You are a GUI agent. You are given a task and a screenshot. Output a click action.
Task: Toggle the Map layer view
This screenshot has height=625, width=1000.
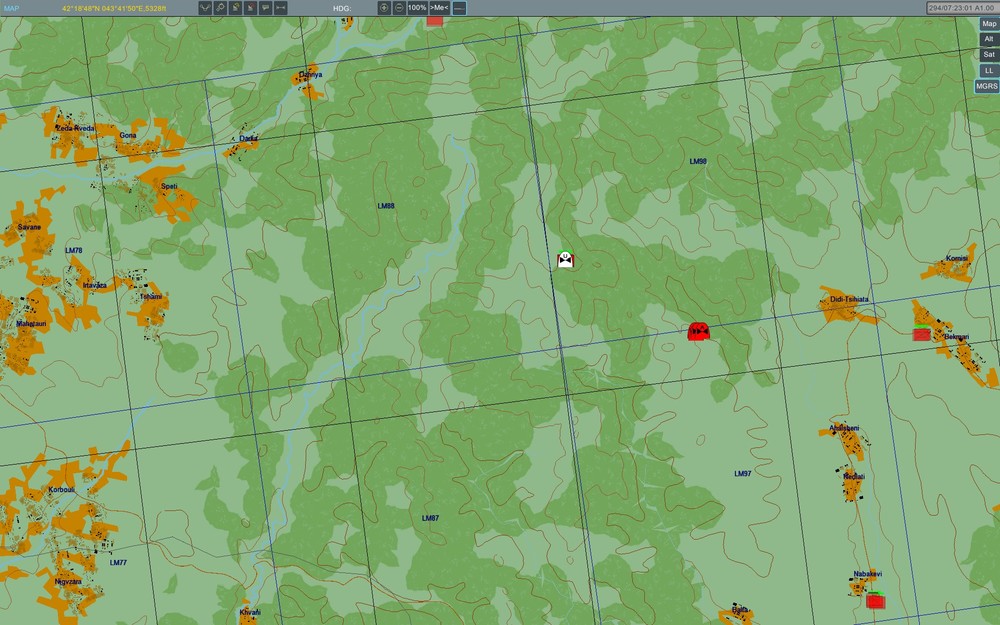point(989,24)
